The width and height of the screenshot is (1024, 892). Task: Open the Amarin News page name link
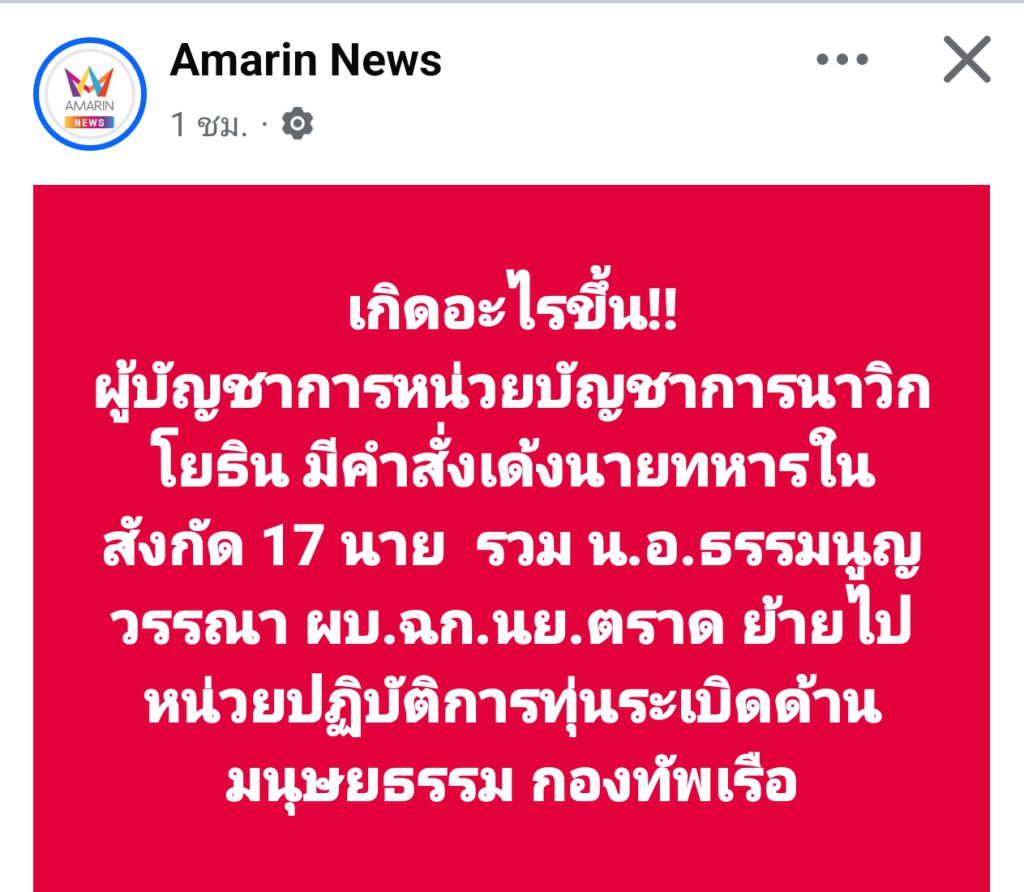click(306, 60)
